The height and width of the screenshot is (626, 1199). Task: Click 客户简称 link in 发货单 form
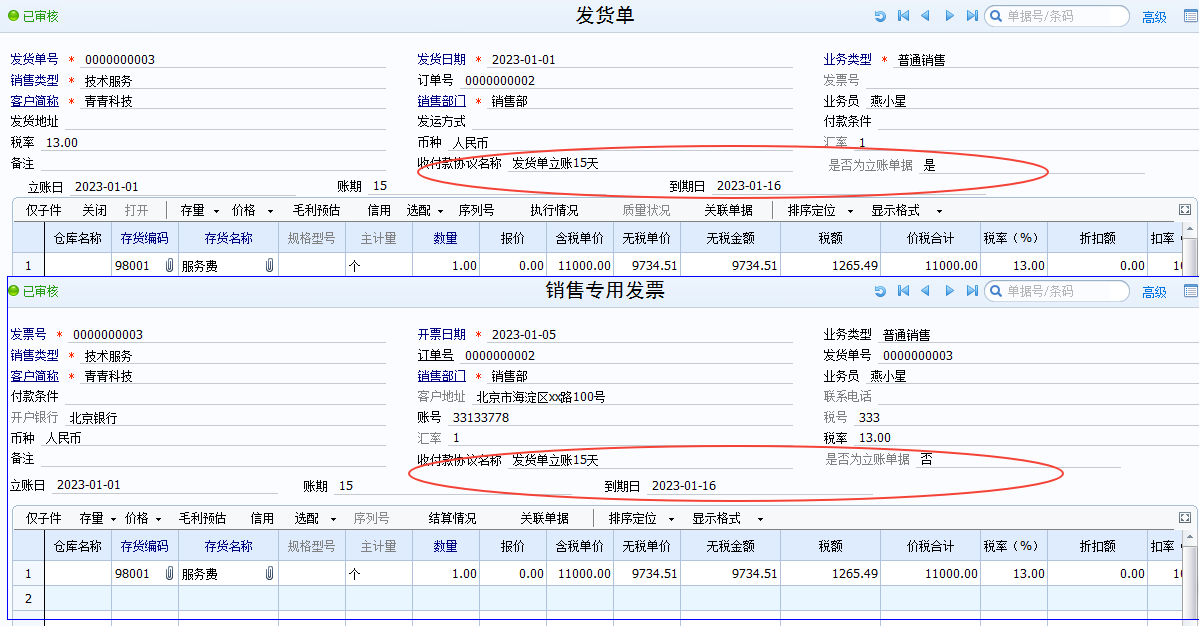[34, 101]
